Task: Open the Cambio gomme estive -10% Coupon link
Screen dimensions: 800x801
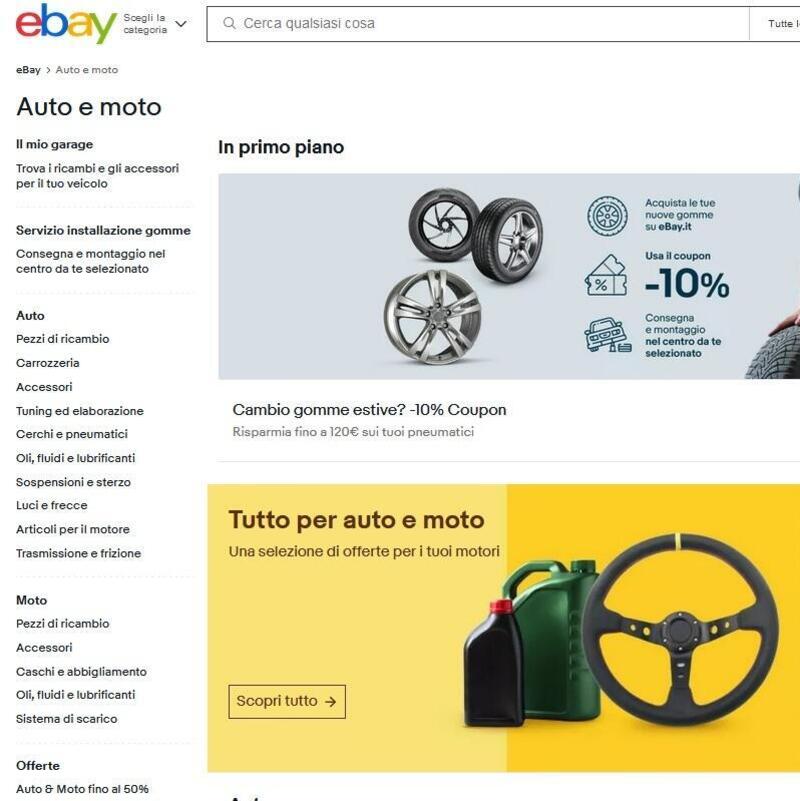Action: pyautogui.click(x=369, y=410)
